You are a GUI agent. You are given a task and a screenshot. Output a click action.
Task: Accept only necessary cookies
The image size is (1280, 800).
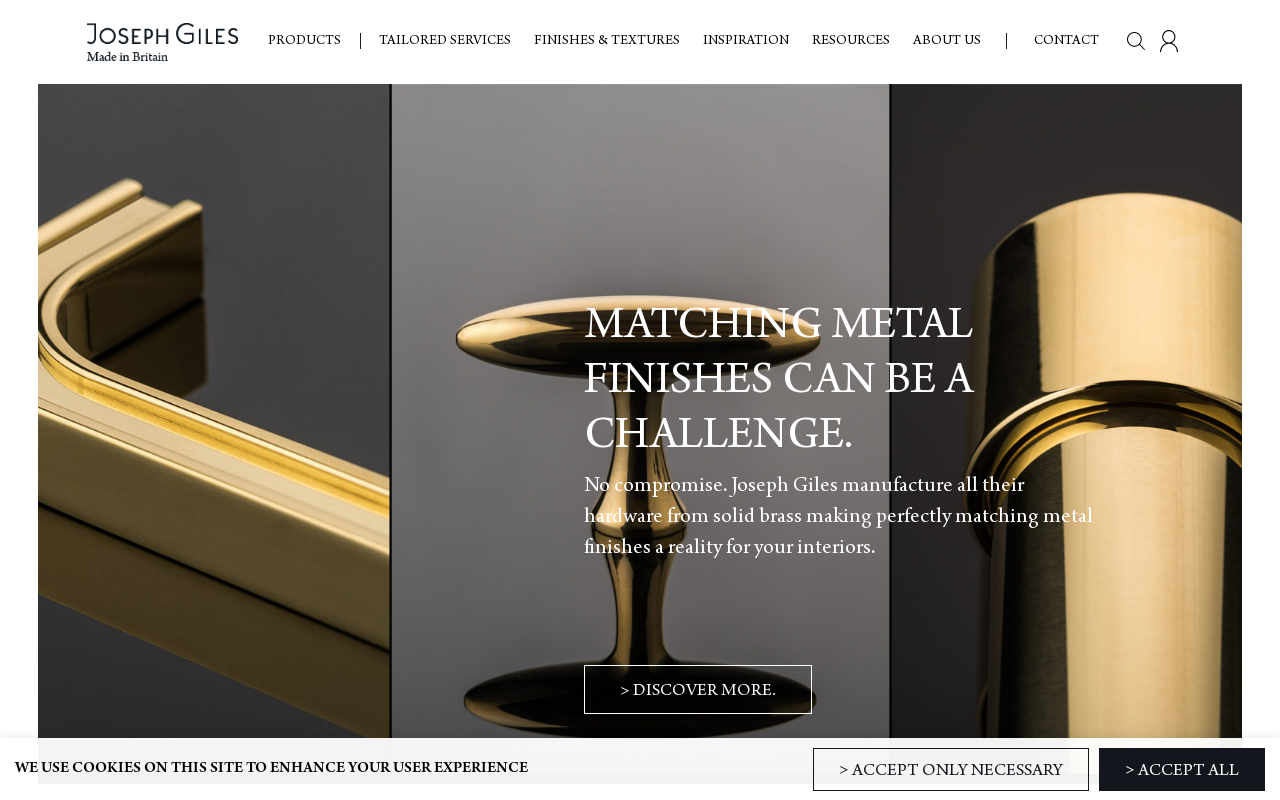[x=951, y=770]
